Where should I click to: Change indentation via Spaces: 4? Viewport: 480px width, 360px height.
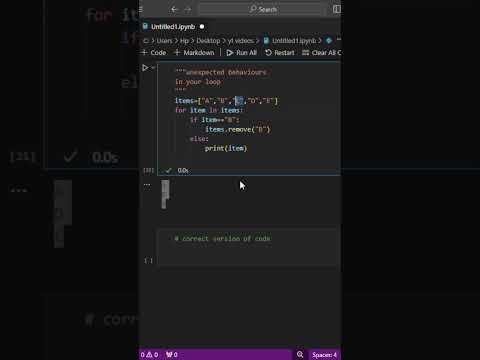(x=324, y=355)
